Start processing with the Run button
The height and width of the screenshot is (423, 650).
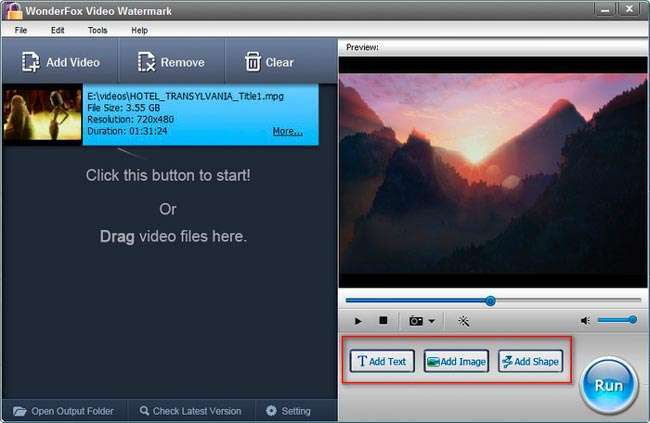click(609, 386)
